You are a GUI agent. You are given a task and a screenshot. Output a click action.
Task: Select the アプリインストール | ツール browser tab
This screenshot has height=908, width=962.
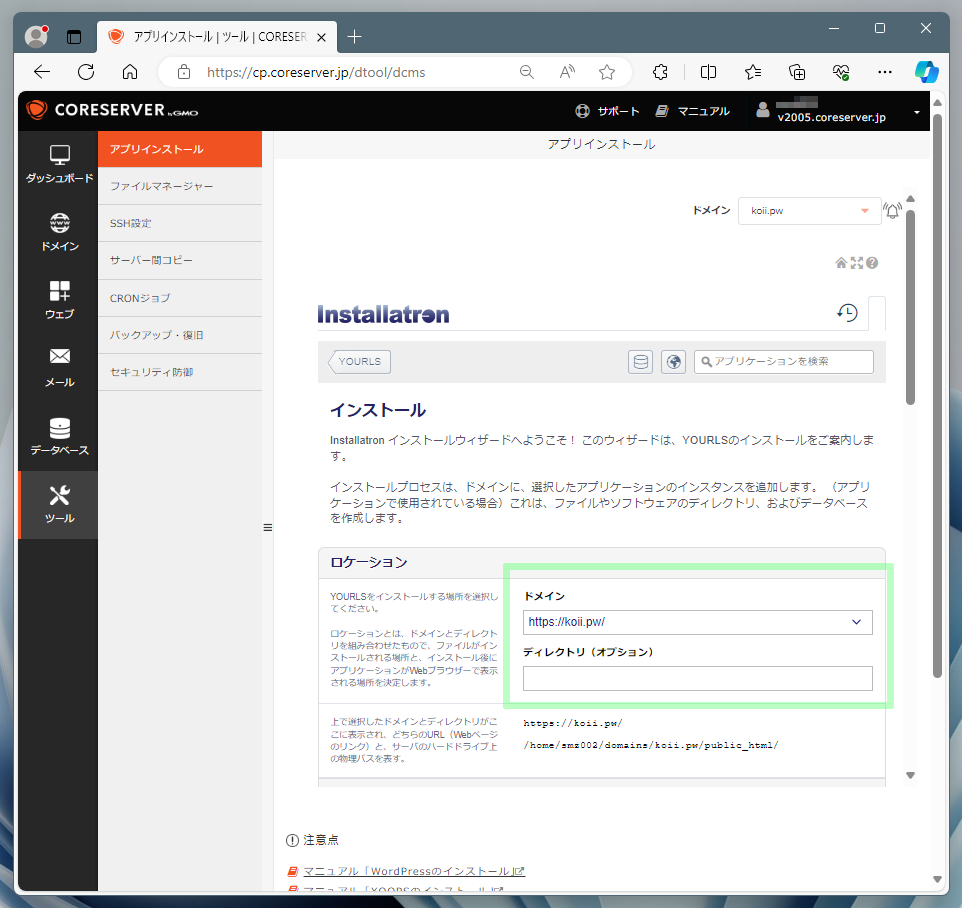point(217,37)
